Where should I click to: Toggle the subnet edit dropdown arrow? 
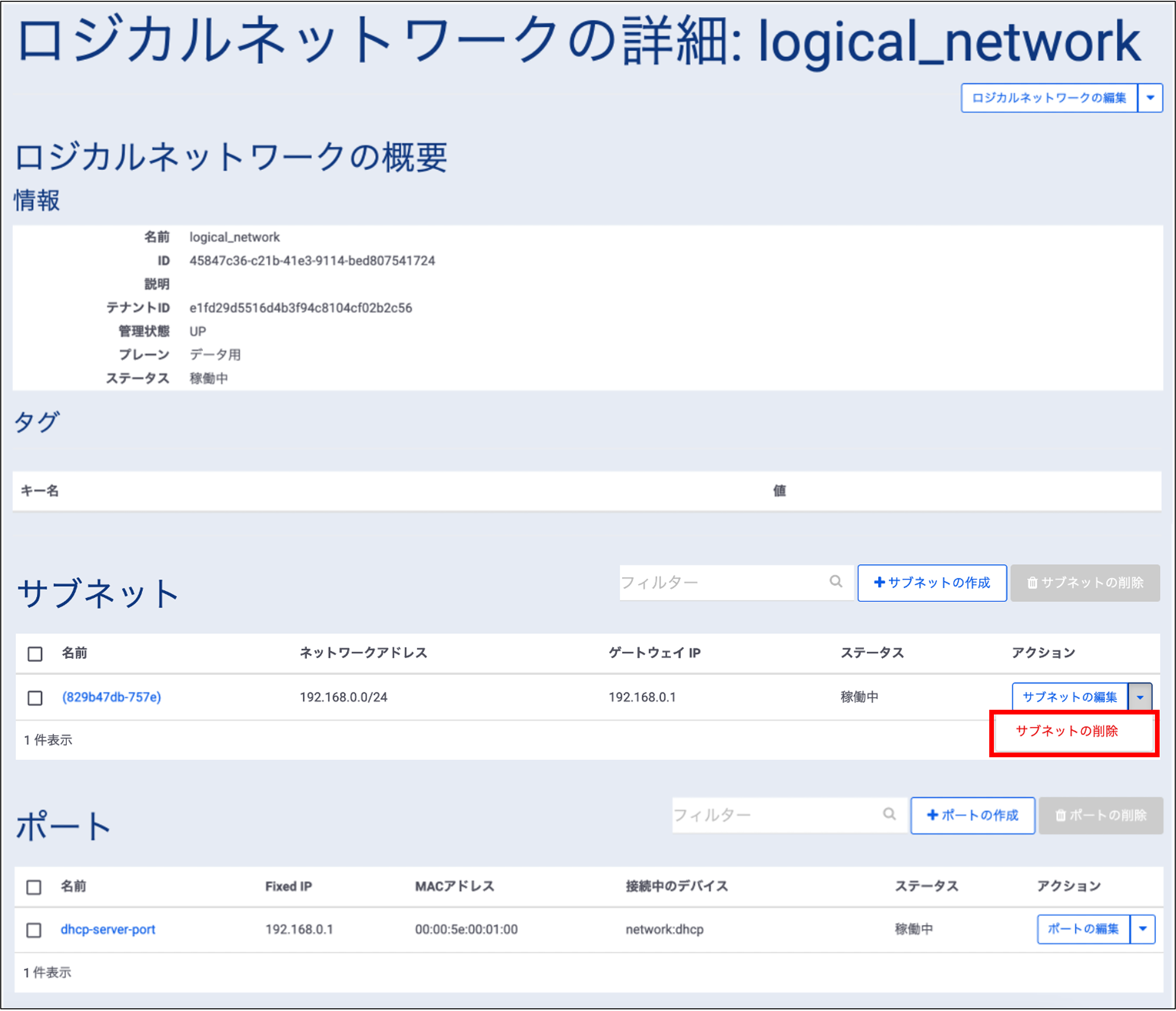click(x=1140, y=698)
